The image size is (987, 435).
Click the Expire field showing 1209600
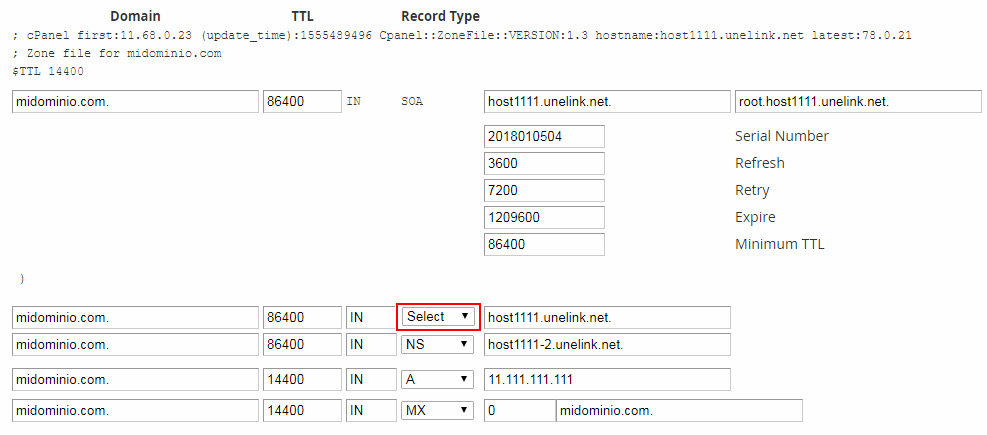[x=544, y=217]
